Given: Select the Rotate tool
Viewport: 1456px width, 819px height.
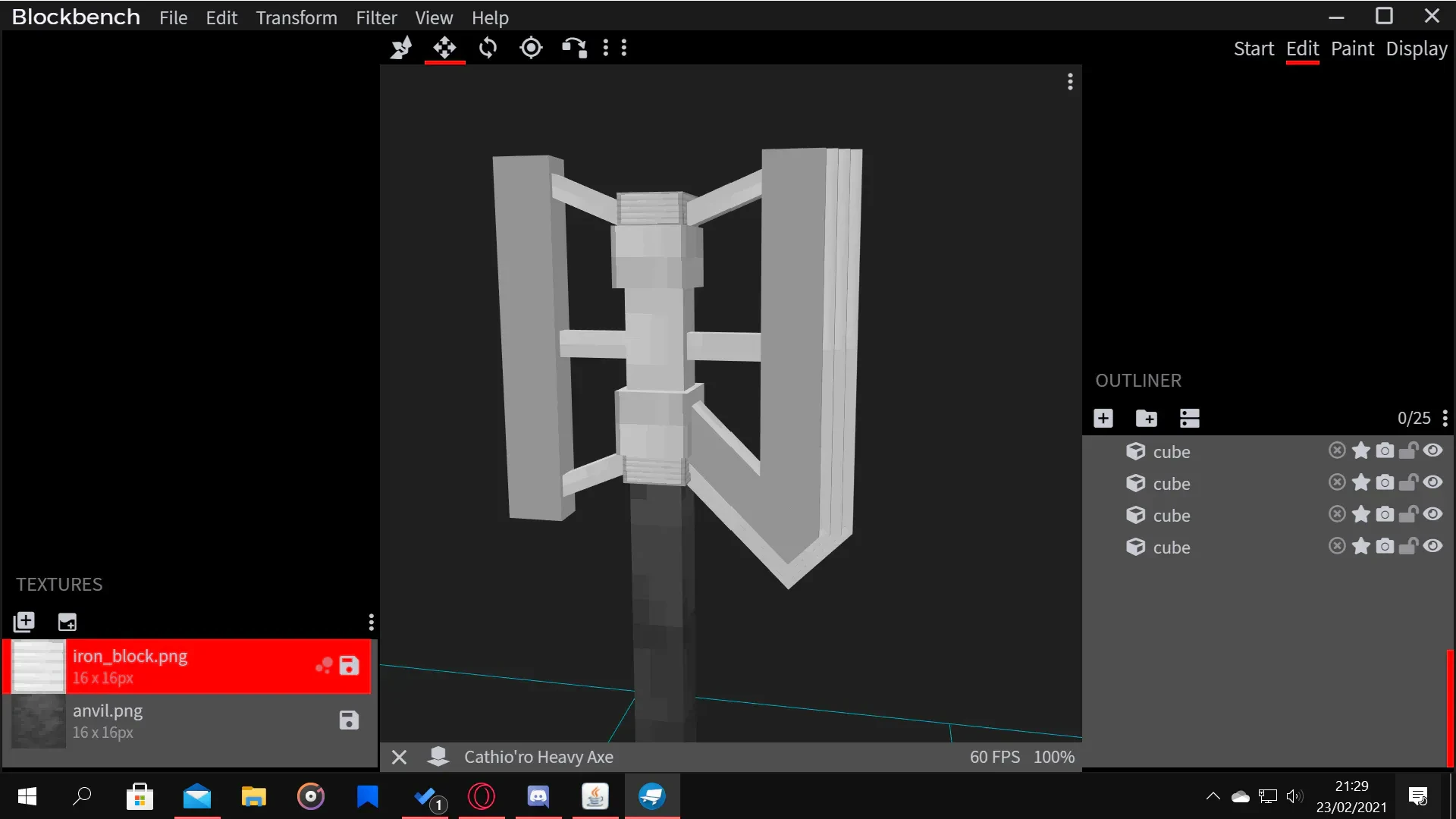Looking at the screenshot, I should click(x=488, y=48).
